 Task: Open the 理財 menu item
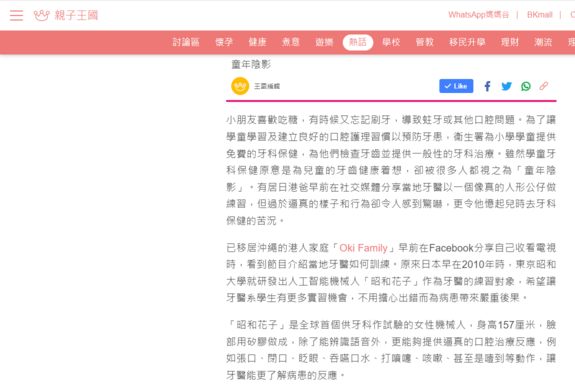coord(510,42)
